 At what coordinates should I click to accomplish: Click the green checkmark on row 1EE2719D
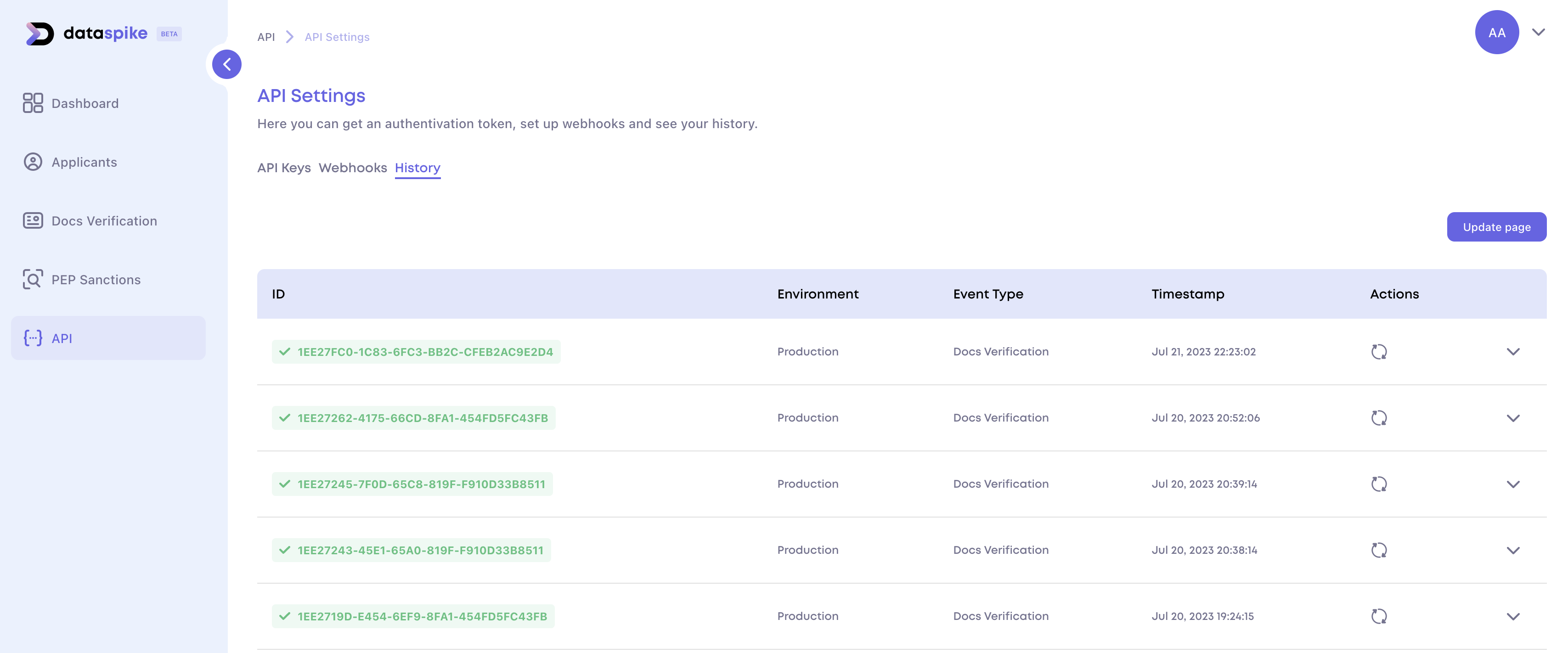tap(284, 616)
